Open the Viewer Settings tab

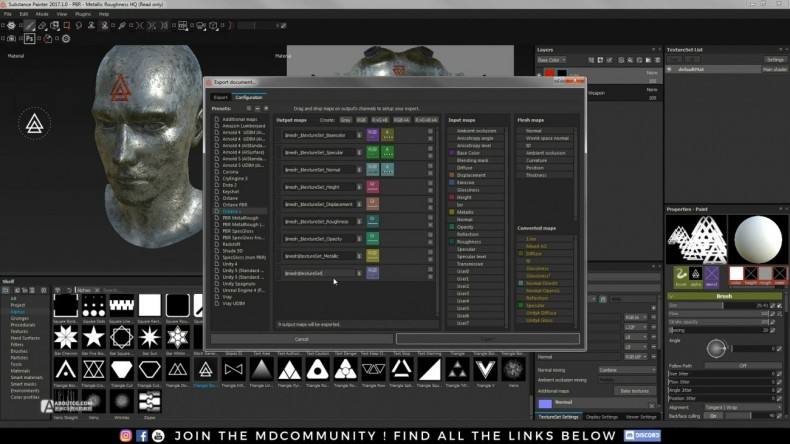[641, 417]
